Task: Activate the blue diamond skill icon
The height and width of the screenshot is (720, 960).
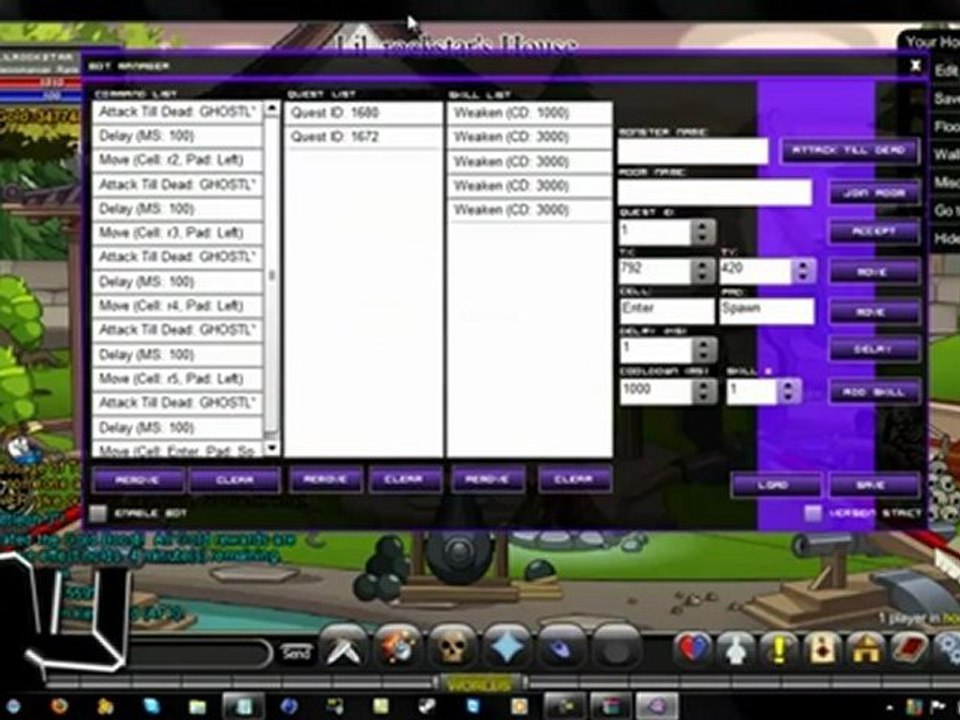Action: coord(508,649)
